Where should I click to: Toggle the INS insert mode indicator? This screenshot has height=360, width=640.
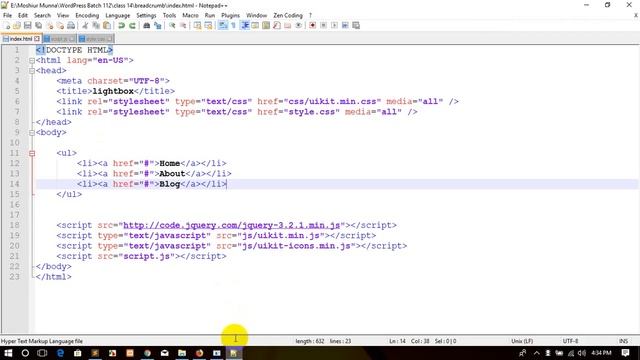click(623, 341)
